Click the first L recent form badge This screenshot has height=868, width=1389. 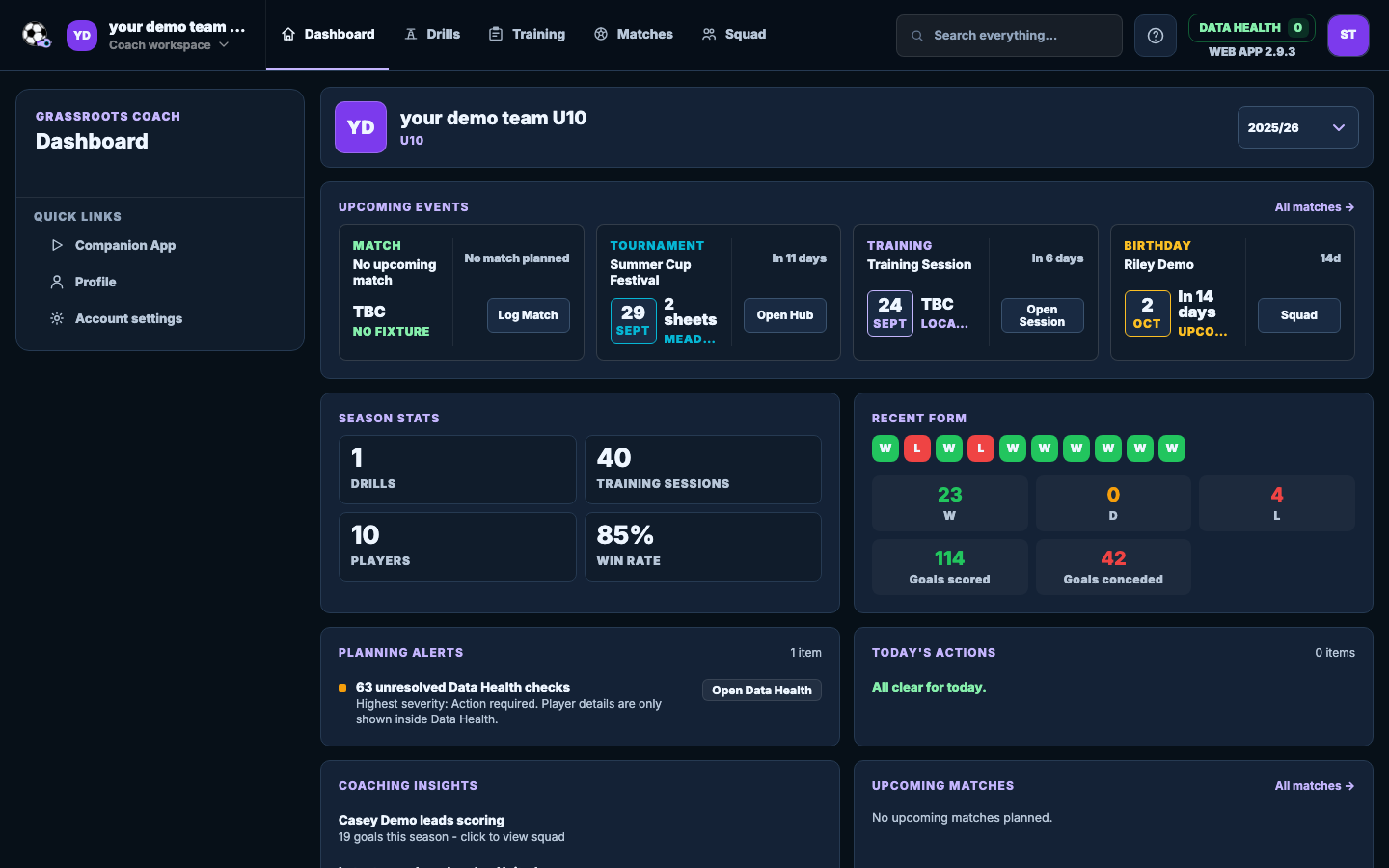tap(917, 448)
